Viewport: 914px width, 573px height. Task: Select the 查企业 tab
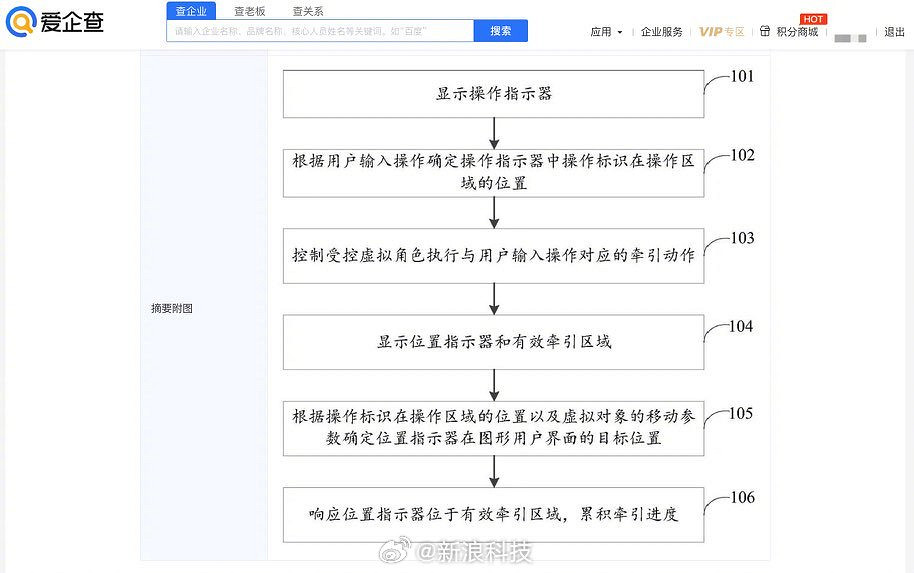pyautogui.click(x=191, y=10)
